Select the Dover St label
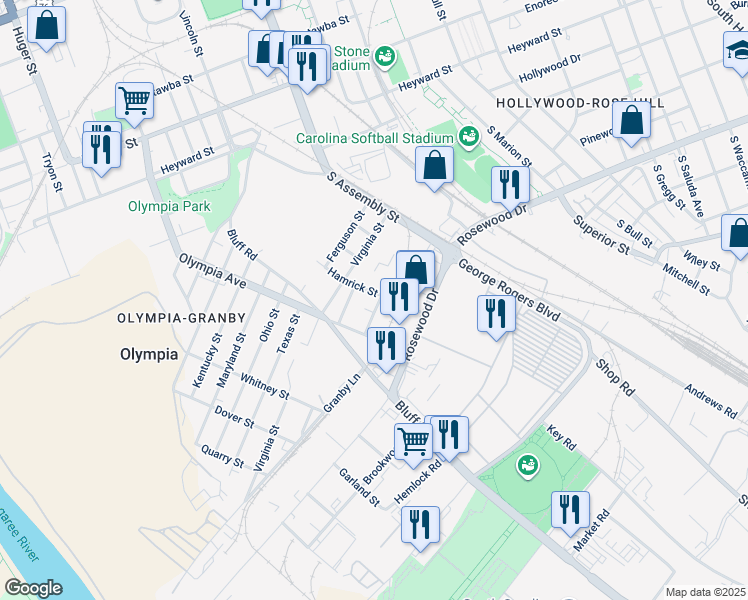The image size is (748, 600). click(234, 417)
